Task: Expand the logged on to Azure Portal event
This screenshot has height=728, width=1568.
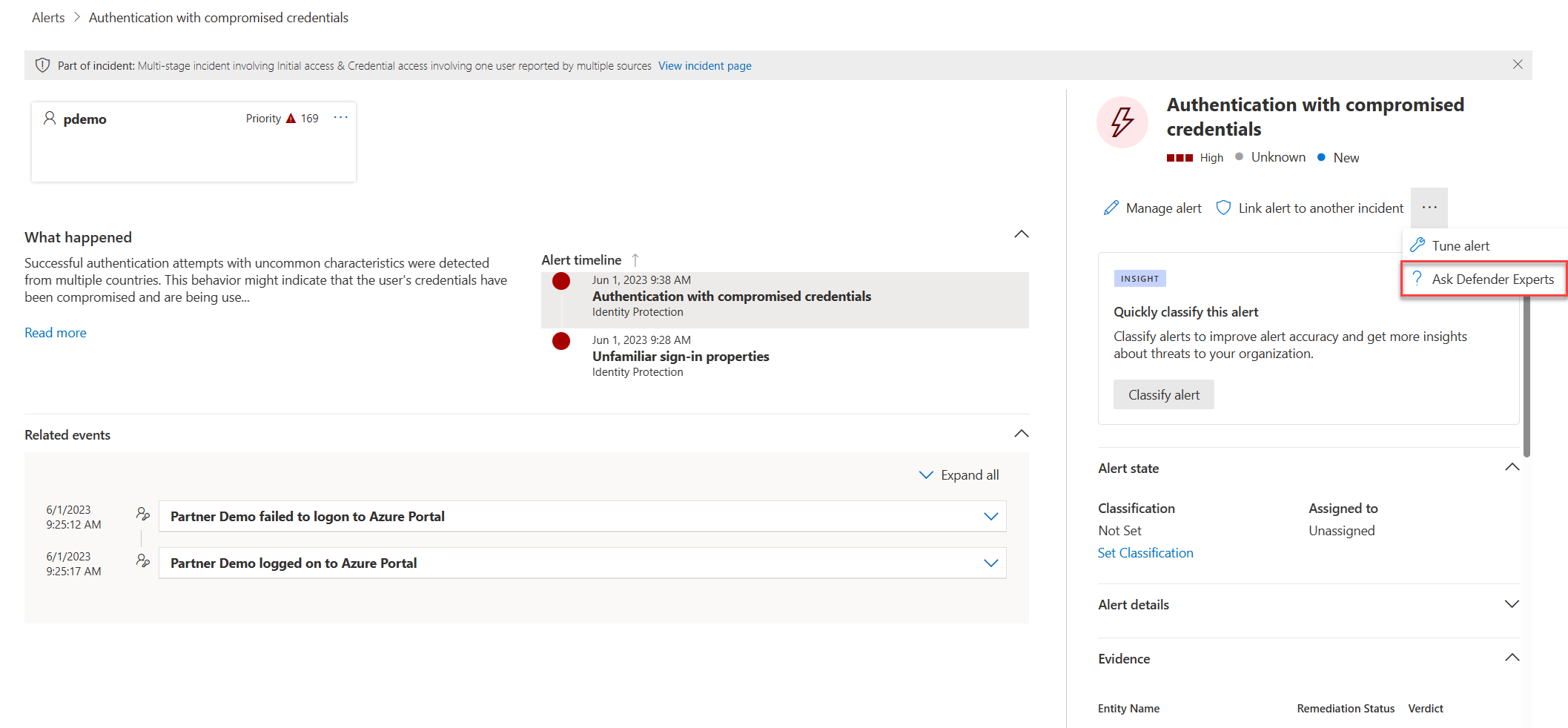Action: pyautogui.click(x=990, y=563)
